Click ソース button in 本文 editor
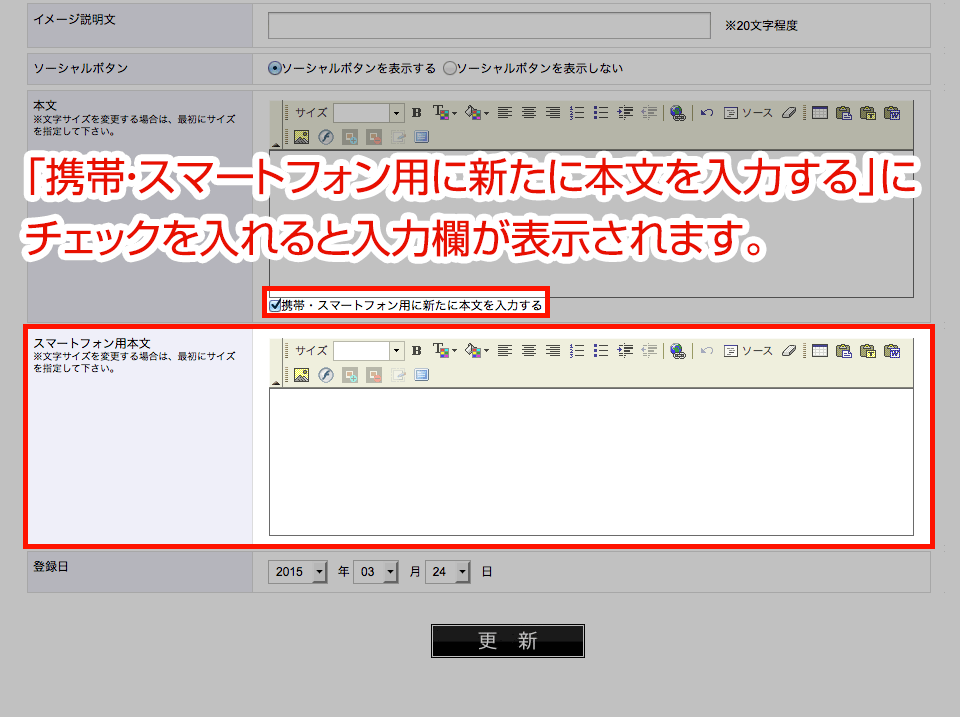Screen dimensions: 960x717 tap(748, 113)
